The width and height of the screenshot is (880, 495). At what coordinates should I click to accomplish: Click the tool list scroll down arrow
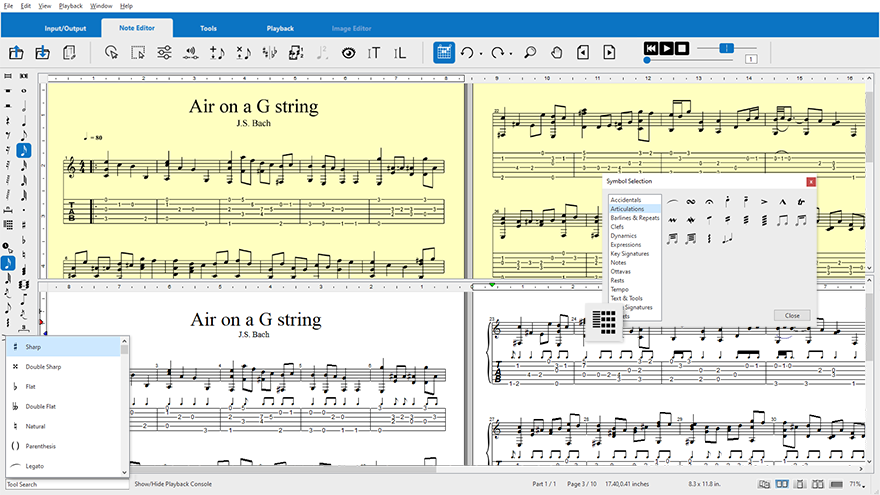pyautogui.click(x=125, y=473)
